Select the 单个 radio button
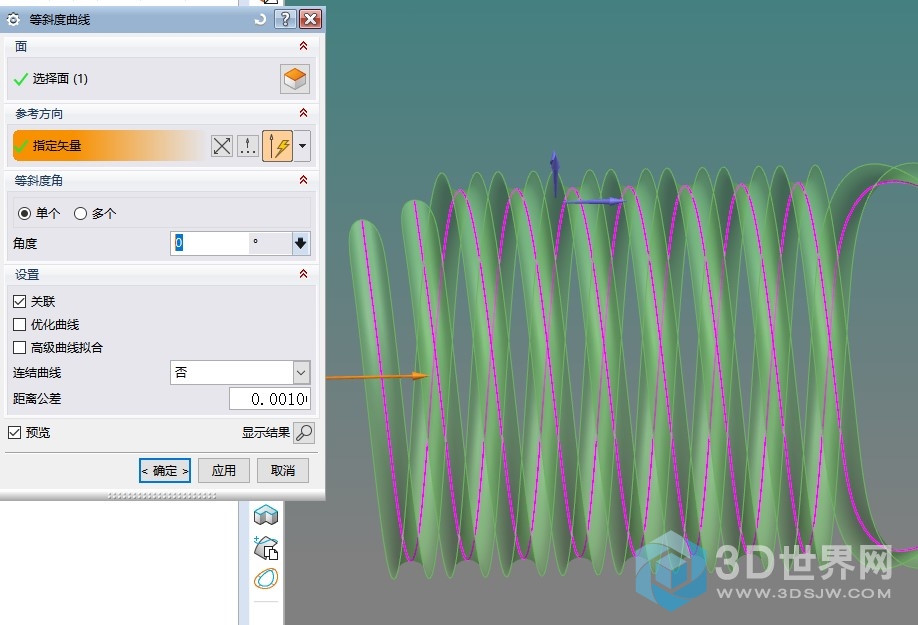 click(24, 214)
